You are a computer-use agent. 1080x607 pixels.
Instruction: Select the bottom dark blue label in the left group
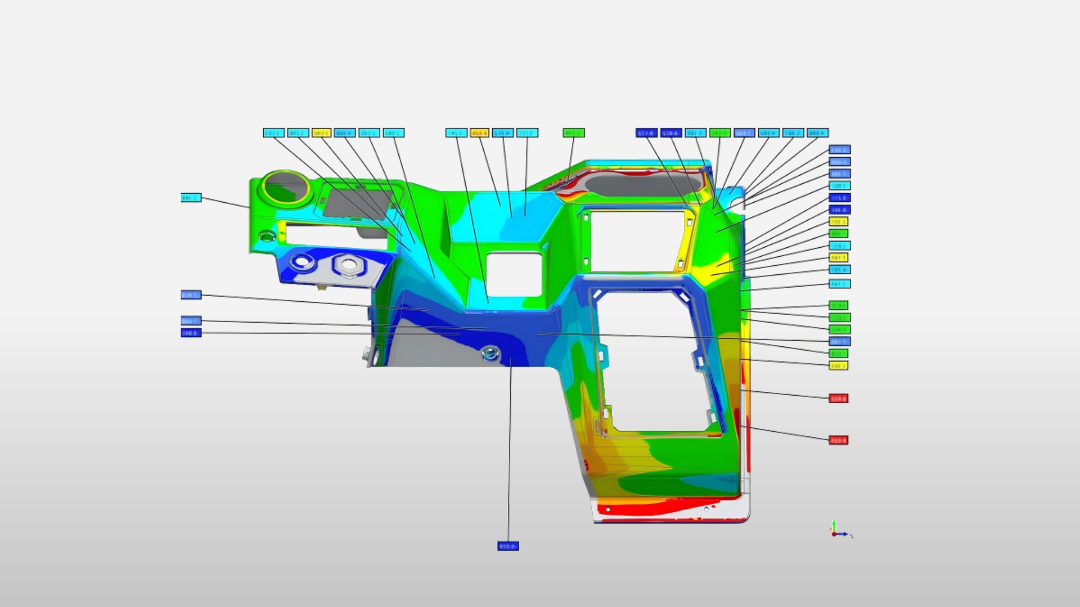coord(191,332)
